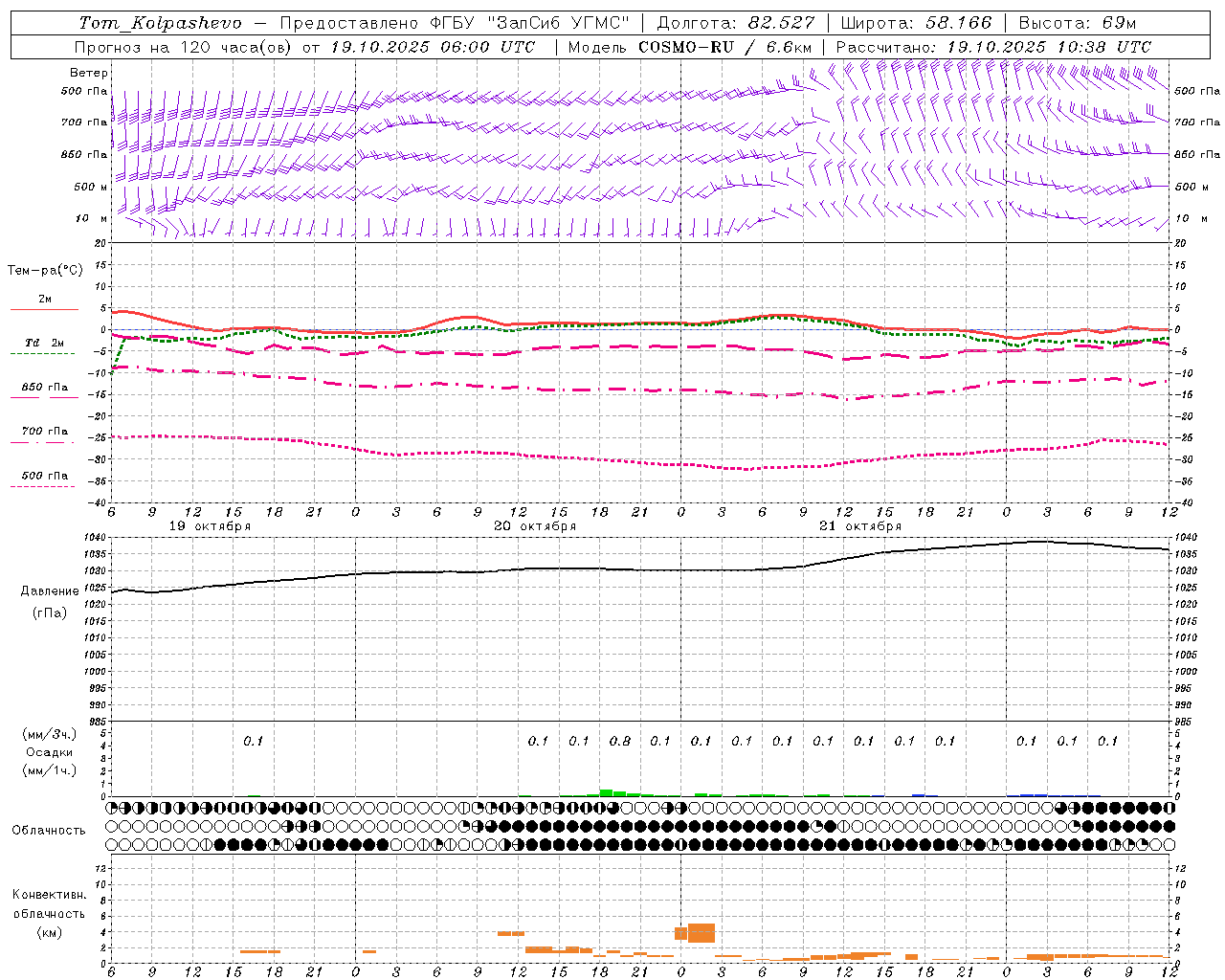The height and width of the screenshot is (980, 1225).
Task: Click the '0.1' precipitation value on 19 октября
Action: [x=253, y=741]
